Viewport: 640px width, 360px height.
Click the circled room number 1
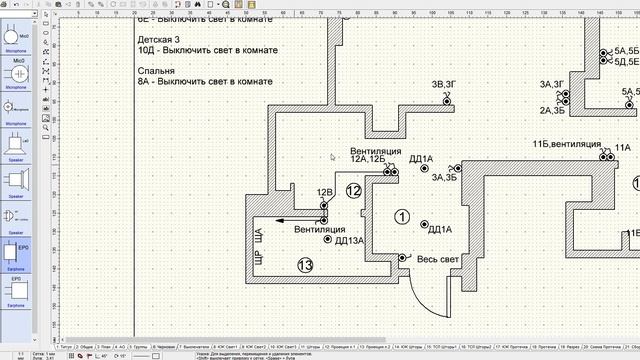click(x=402, y=217)
